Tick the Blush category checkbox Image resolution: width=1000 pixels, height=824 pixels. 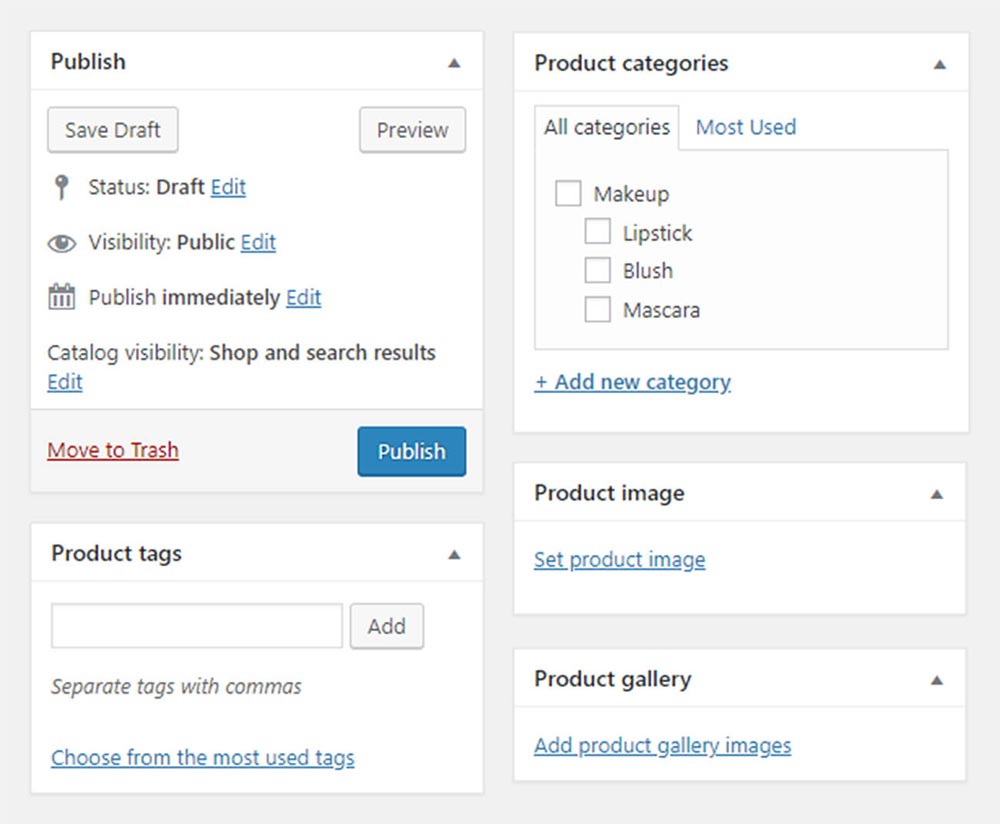598,270
